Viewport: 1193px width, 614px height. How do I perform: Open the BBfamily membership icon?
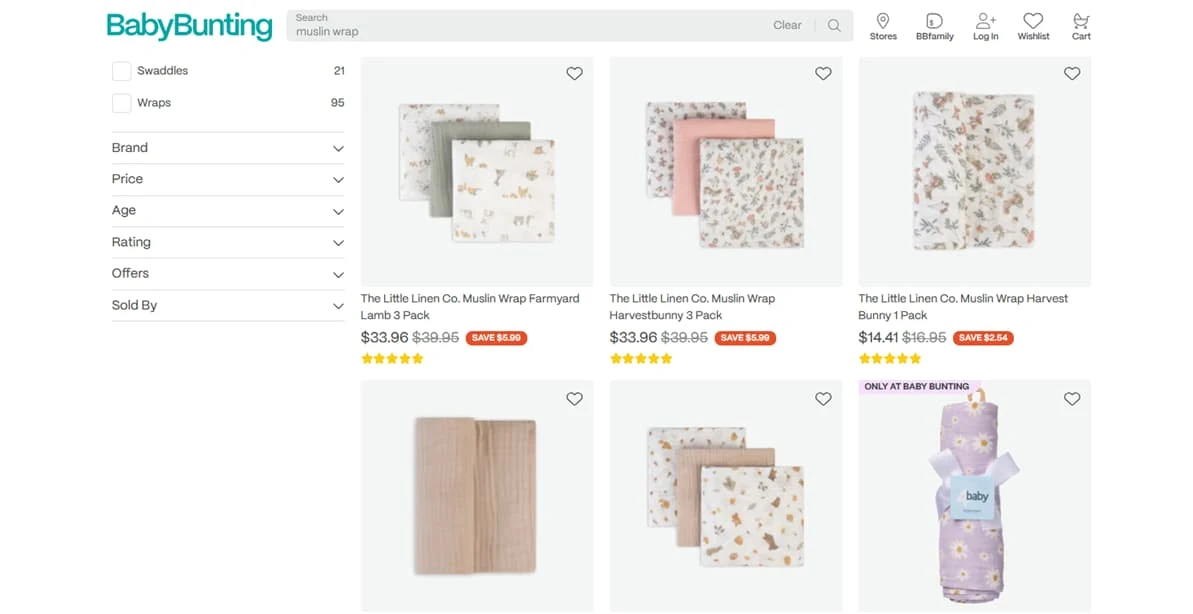[934, 22]
